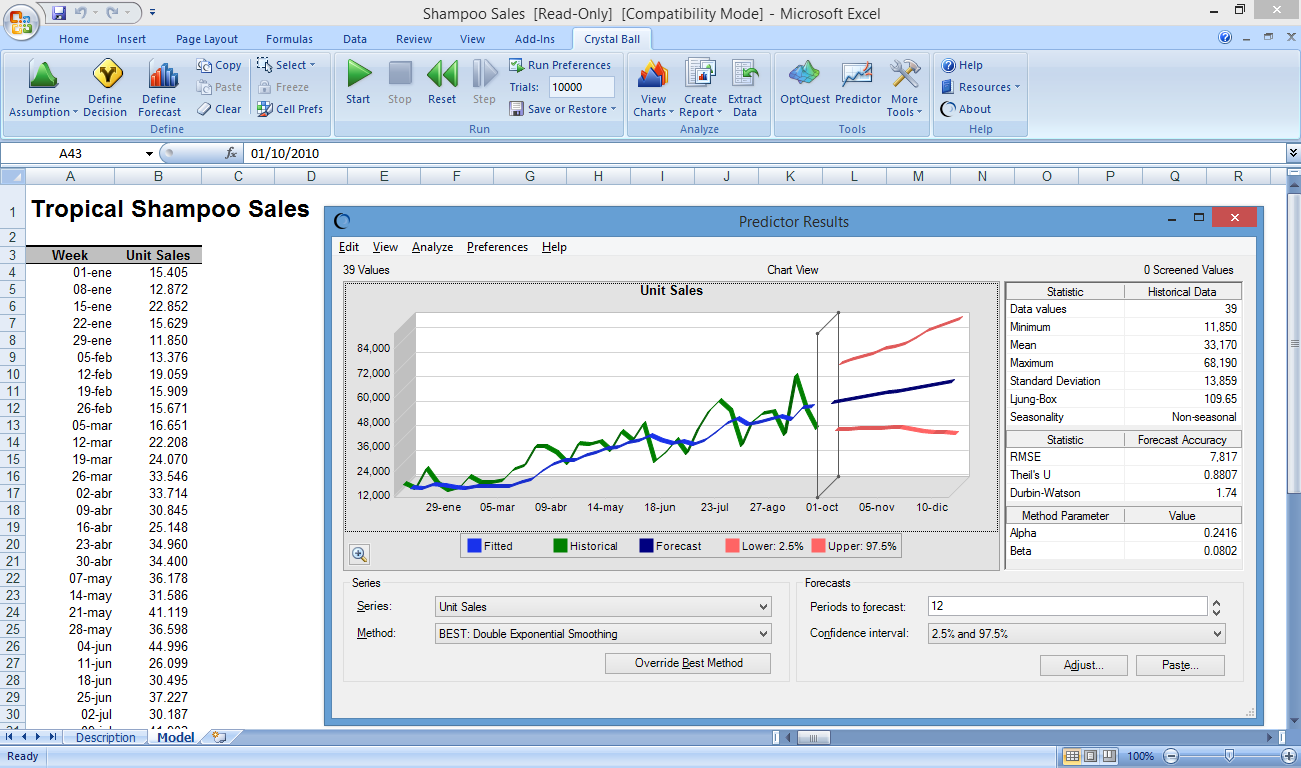Viewport: 1301px width, 768px height.
Task: Open the Home ribbon tab
Action: pyautogui.click(x=74, y=39)
